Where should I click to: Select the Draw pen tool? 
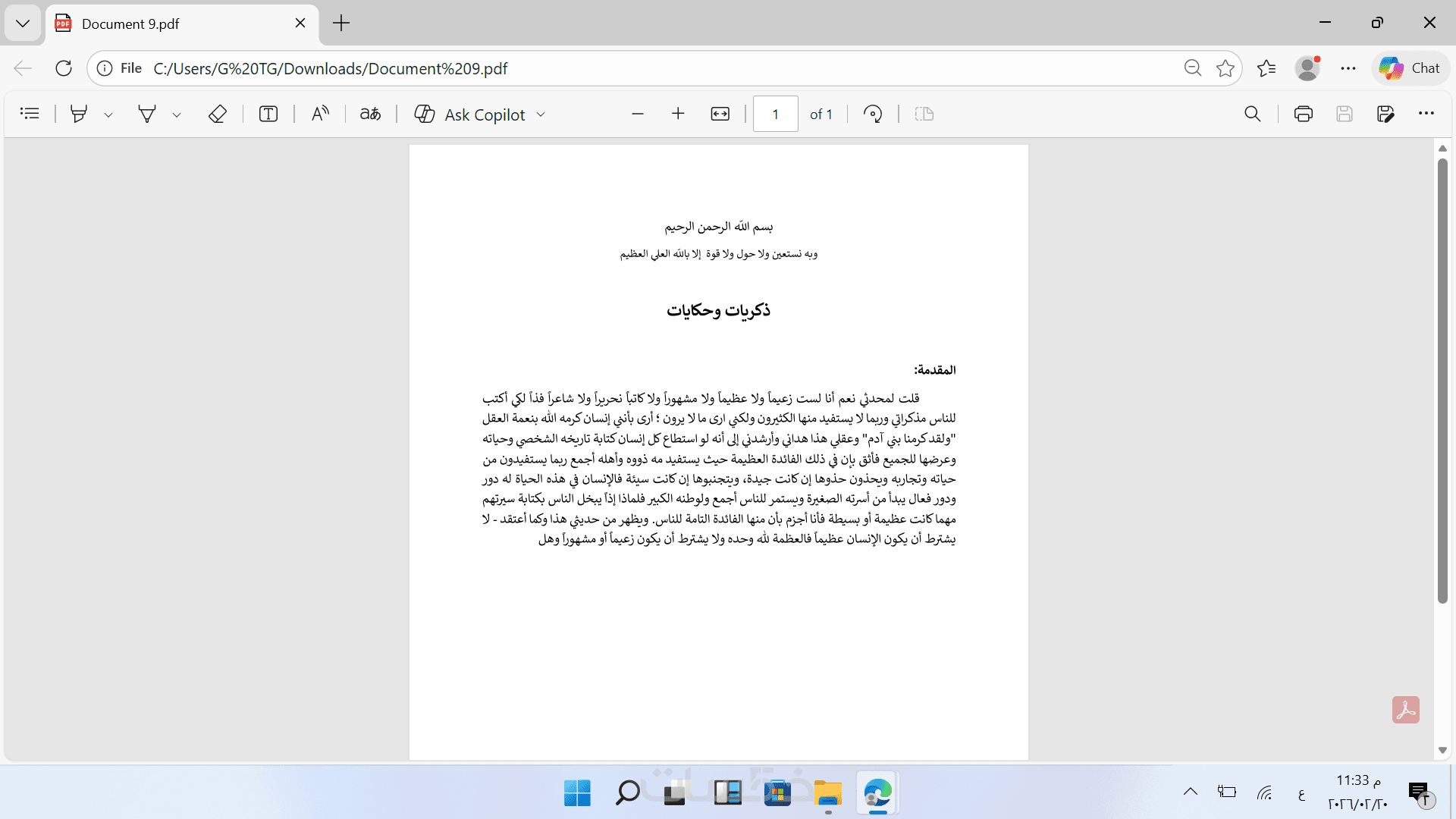click(147, 114)
